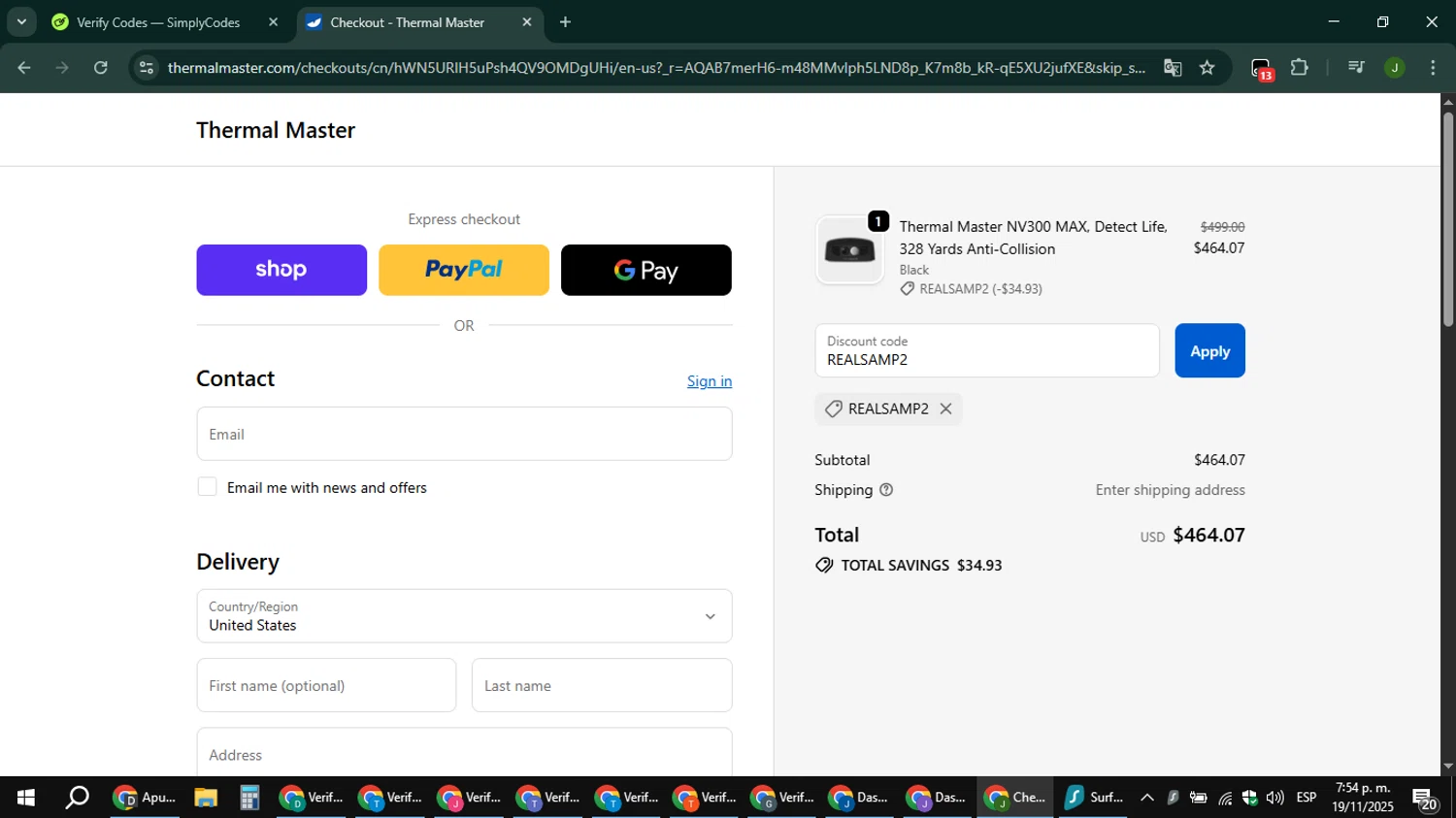This screenshot has height=818, width=1456.
Task: Pay with Shop Pay express button
Action: [x=281, y=270]
